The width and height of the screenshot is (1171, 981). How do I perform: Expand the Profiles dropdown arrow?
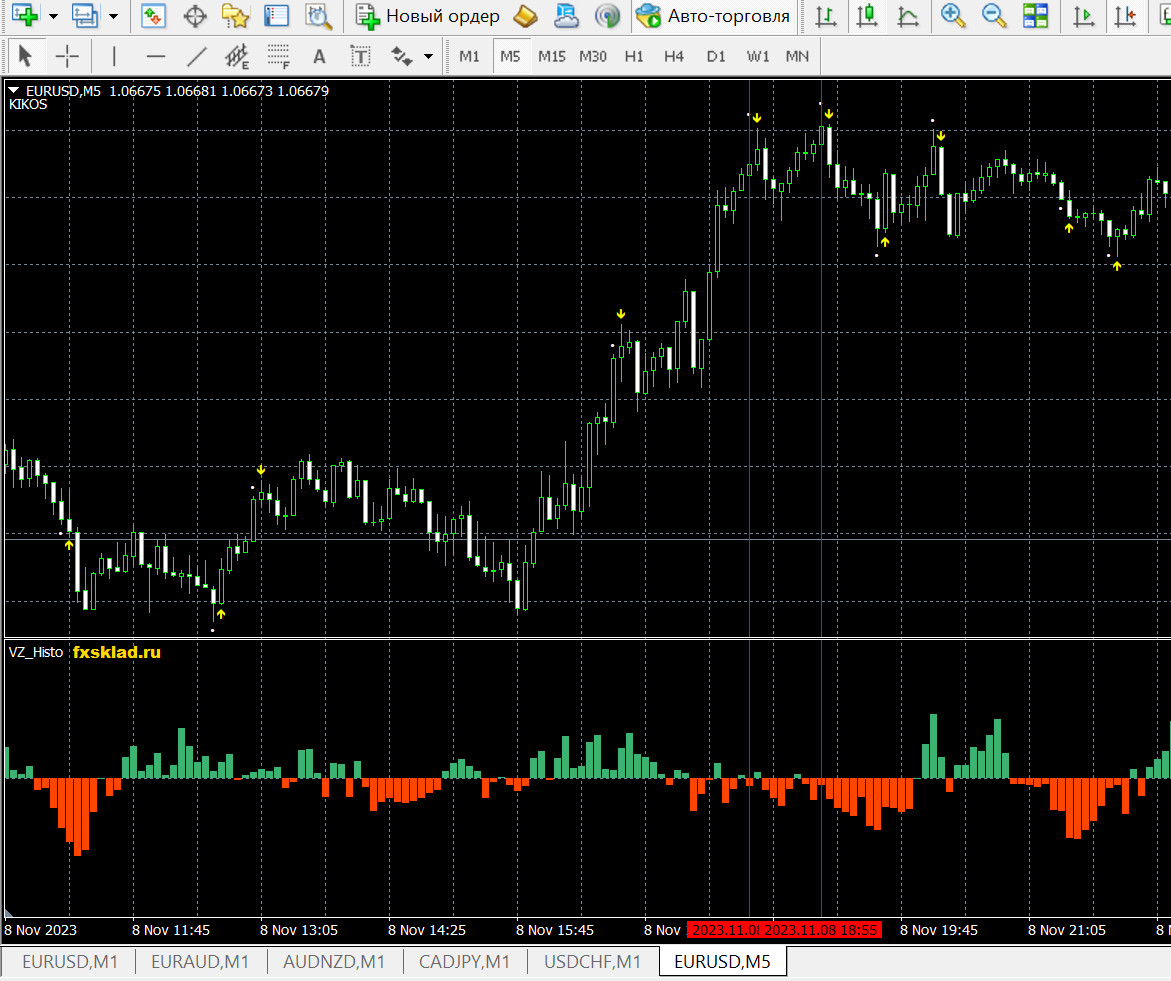(x=114, y=16)
